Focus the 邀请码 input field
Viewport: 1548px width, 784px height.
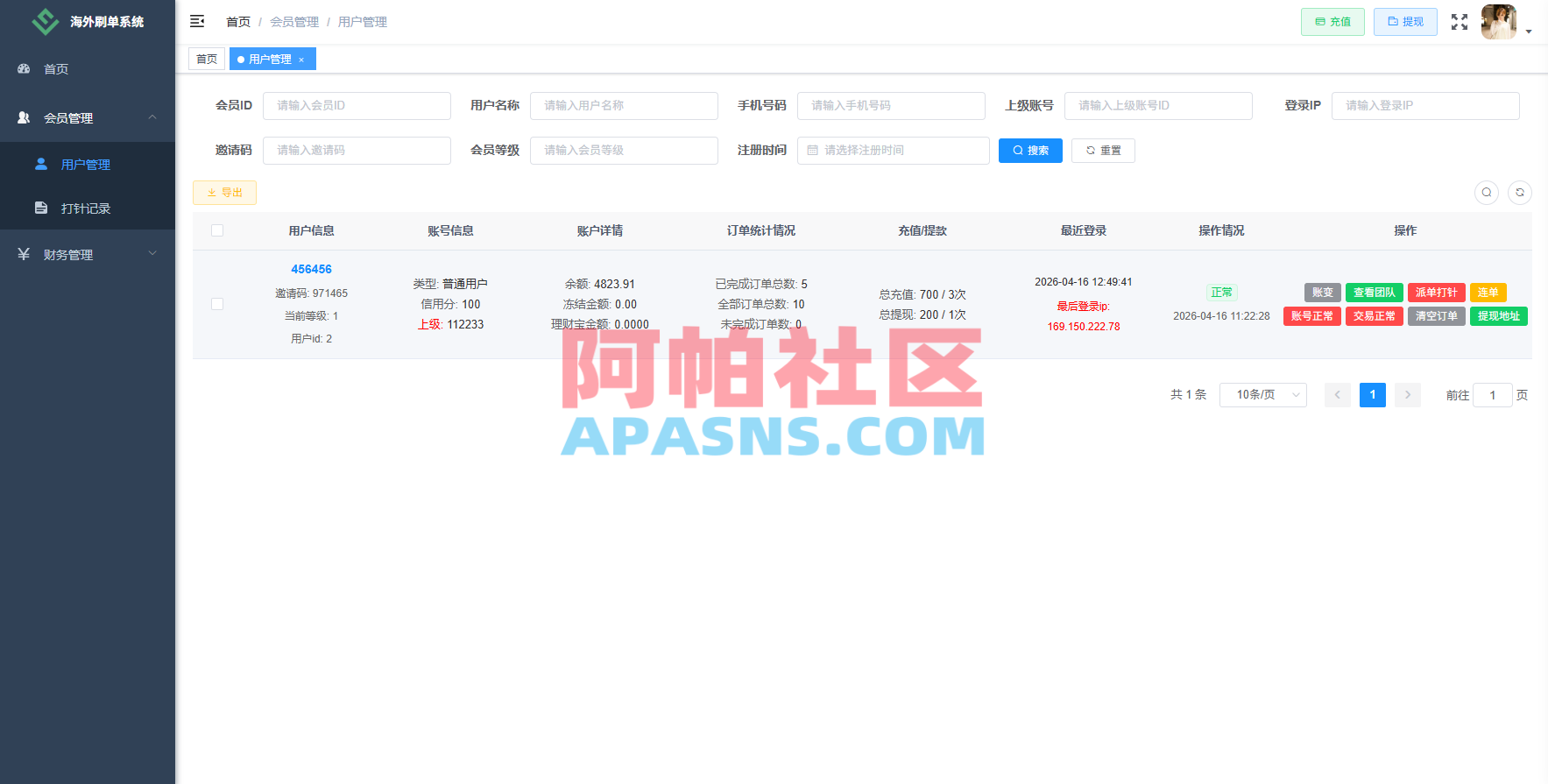tap(357, 151)
